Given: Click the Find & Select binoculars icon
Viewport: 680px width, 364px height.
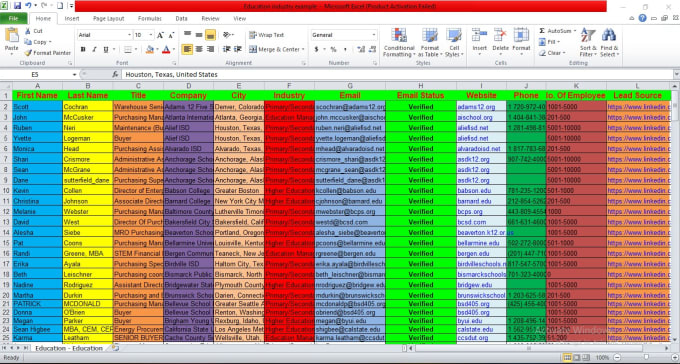Looking at the screenshot, I should (609, 36).
